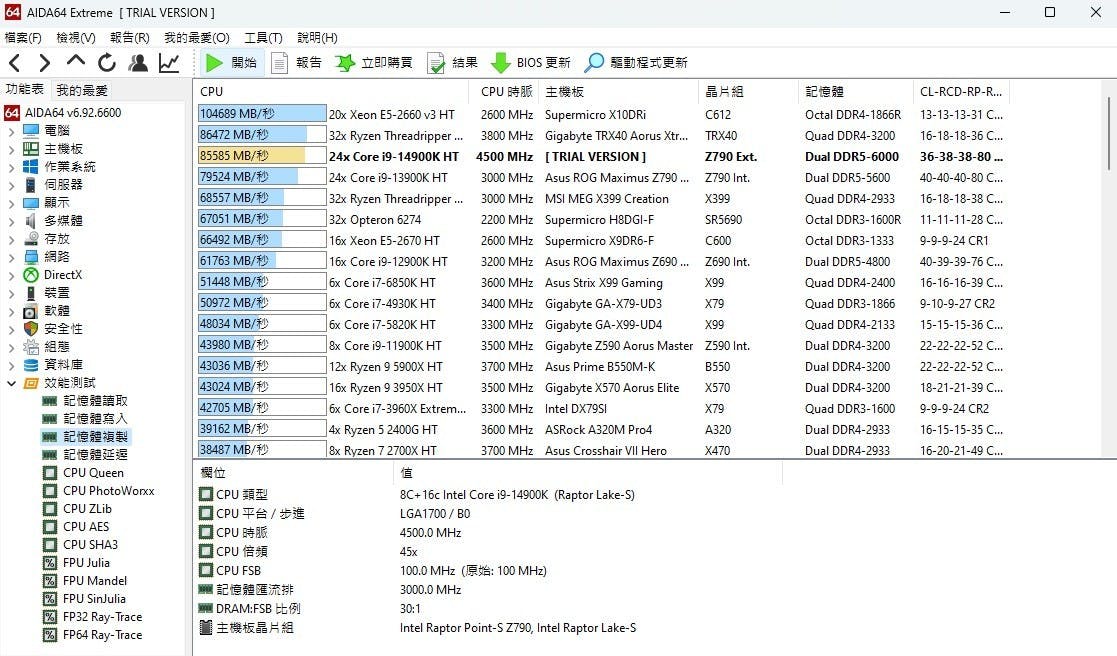This screenshot has width=1117, height=656.
Task: Start benchmark with 開始 button
Action: click(231, 63)
